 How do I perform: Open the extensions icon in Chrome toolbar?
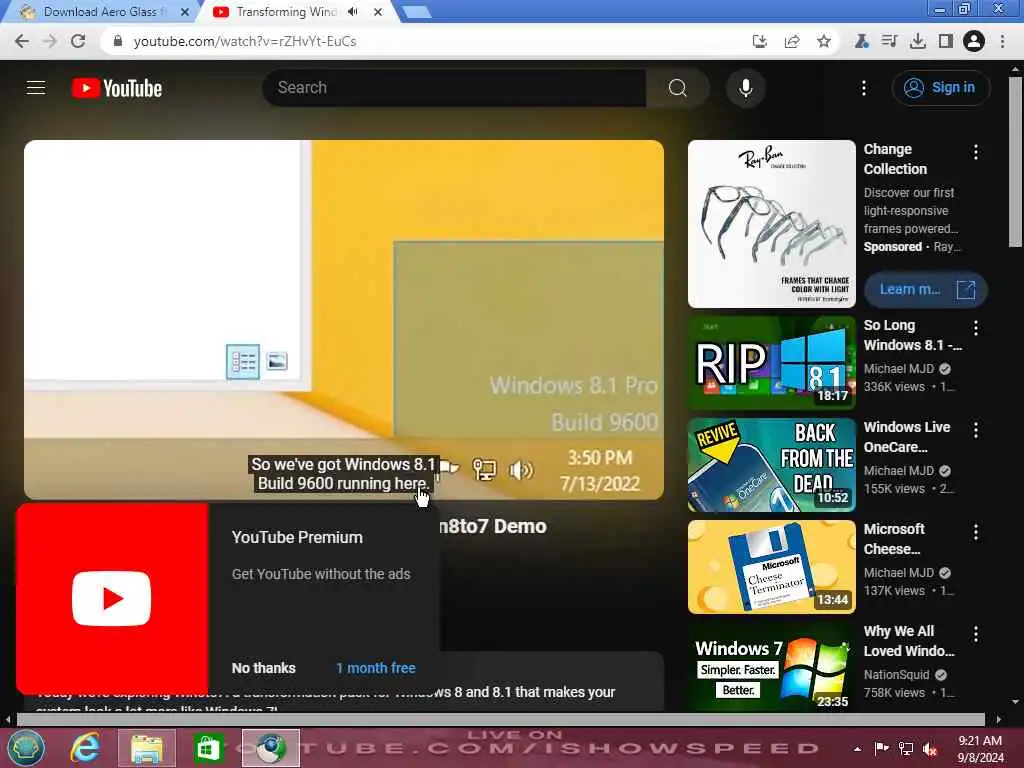click(861, 41)
